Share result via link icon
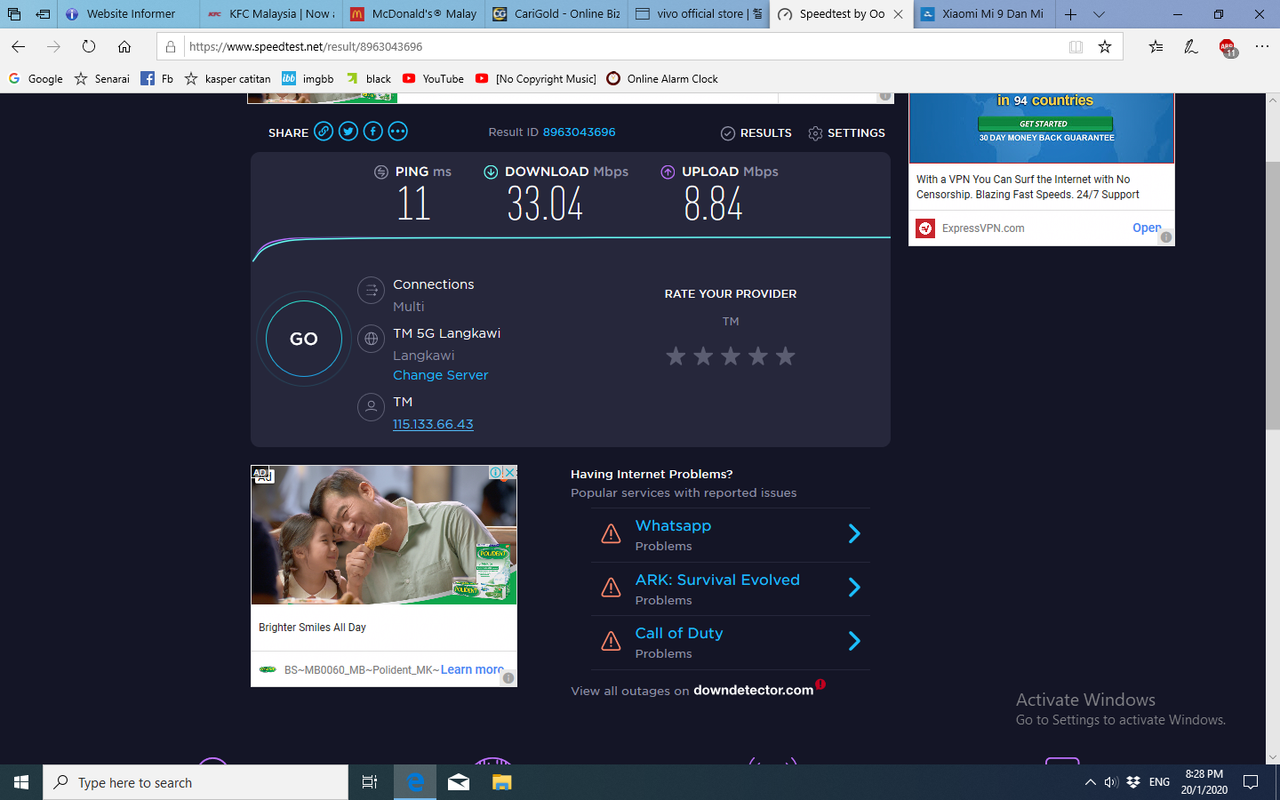The width and height of the screenshot is (1280, 800). pyautogui.click(x=323, y=132)
